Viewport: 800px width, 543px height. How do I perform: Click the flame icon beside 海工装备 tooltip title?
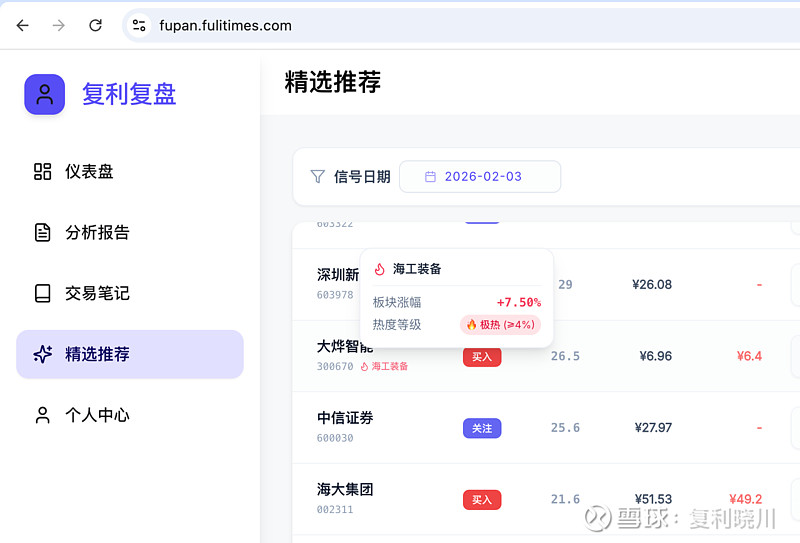pos(380,269)
